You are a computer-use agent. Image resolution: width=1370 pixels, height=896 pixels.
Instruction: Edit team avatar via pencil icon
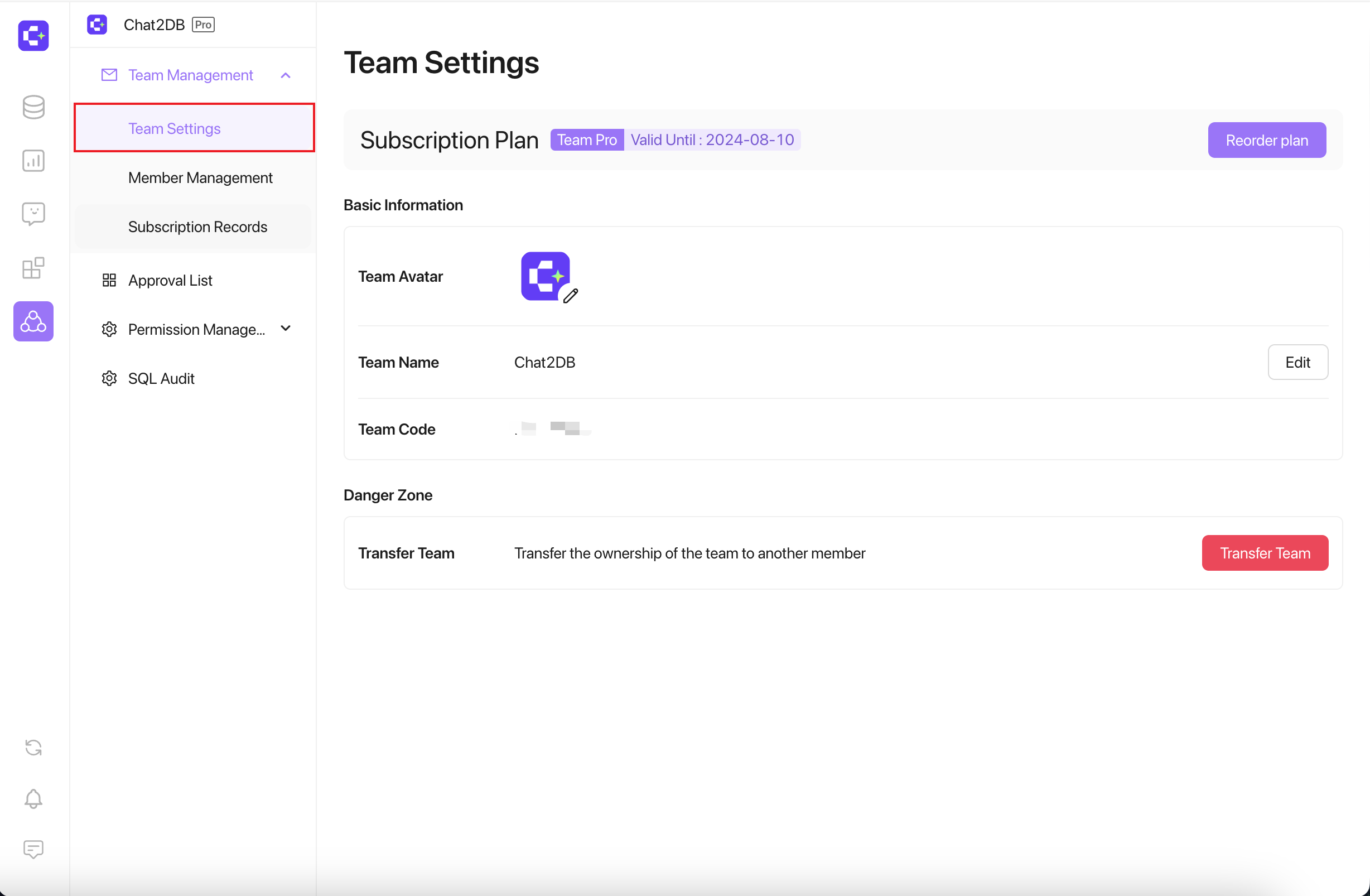(x=571, y=296)
